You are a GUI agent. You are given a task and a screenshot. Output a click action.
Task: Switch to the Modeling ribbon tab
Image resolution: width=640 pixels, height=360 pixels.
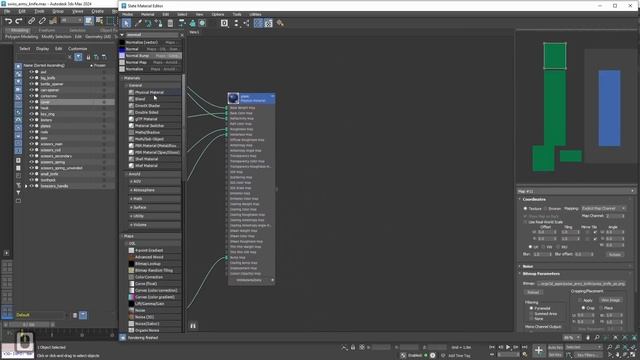click(x=19, y=30)
